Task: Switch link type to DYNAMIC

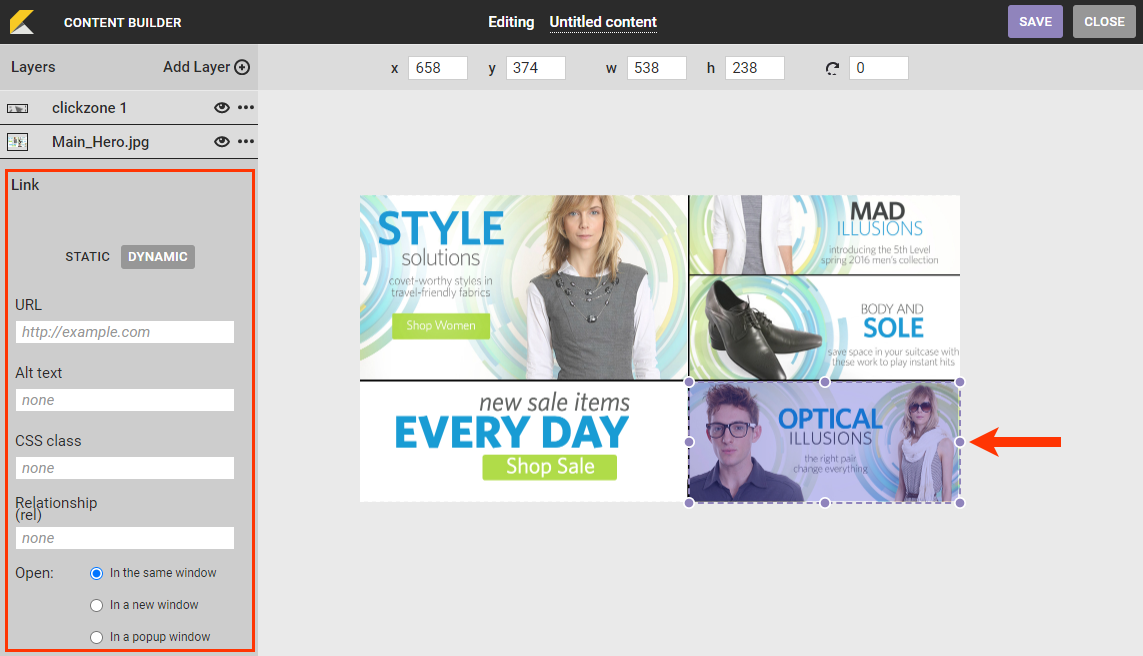Action: (158, 257)
